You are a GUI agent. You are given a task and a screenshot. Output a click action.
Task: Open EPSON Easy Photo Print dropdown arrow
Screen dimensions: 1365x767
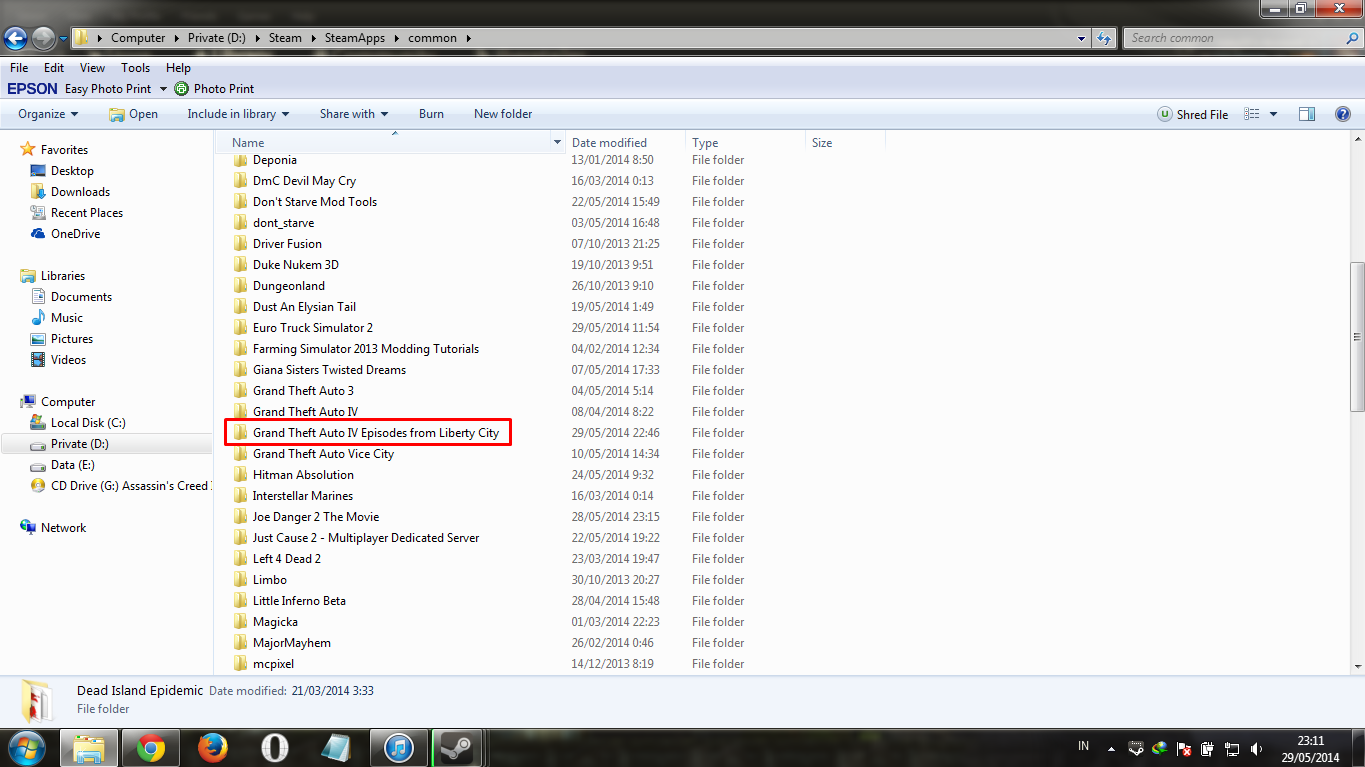coord(163,89)
